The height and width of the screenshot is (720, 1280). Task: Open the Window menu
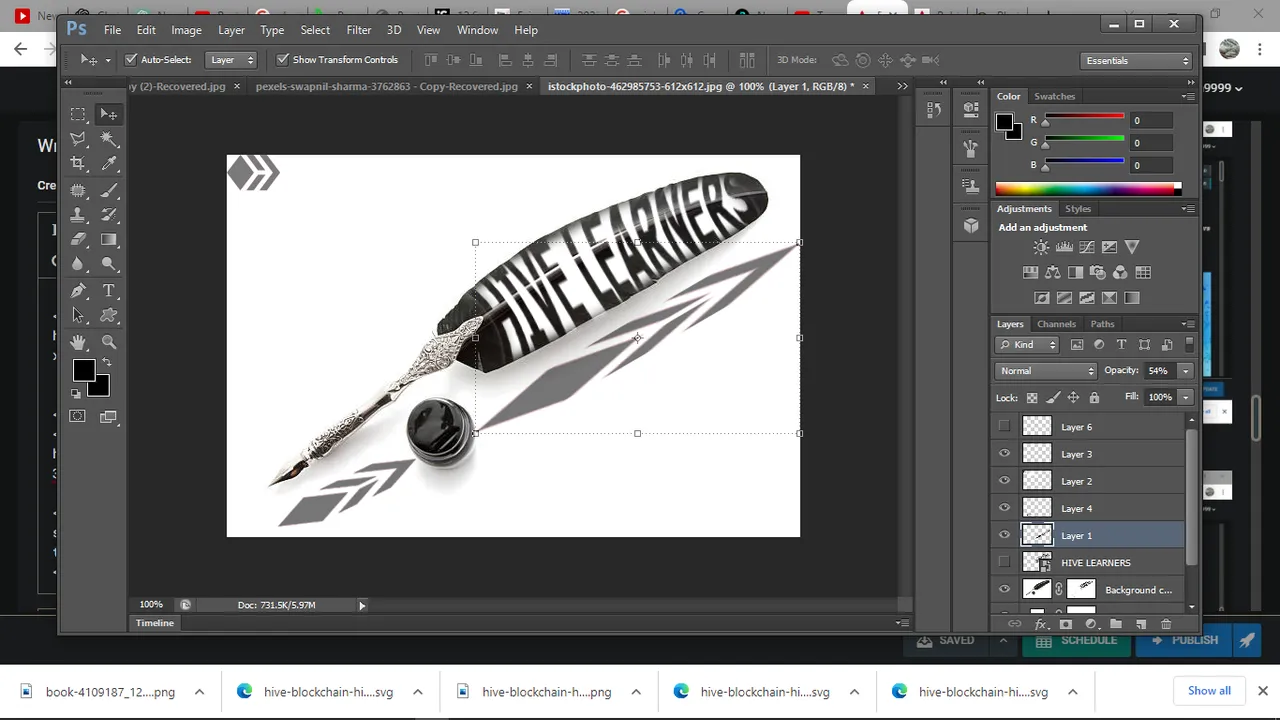(x=477, y=30)
